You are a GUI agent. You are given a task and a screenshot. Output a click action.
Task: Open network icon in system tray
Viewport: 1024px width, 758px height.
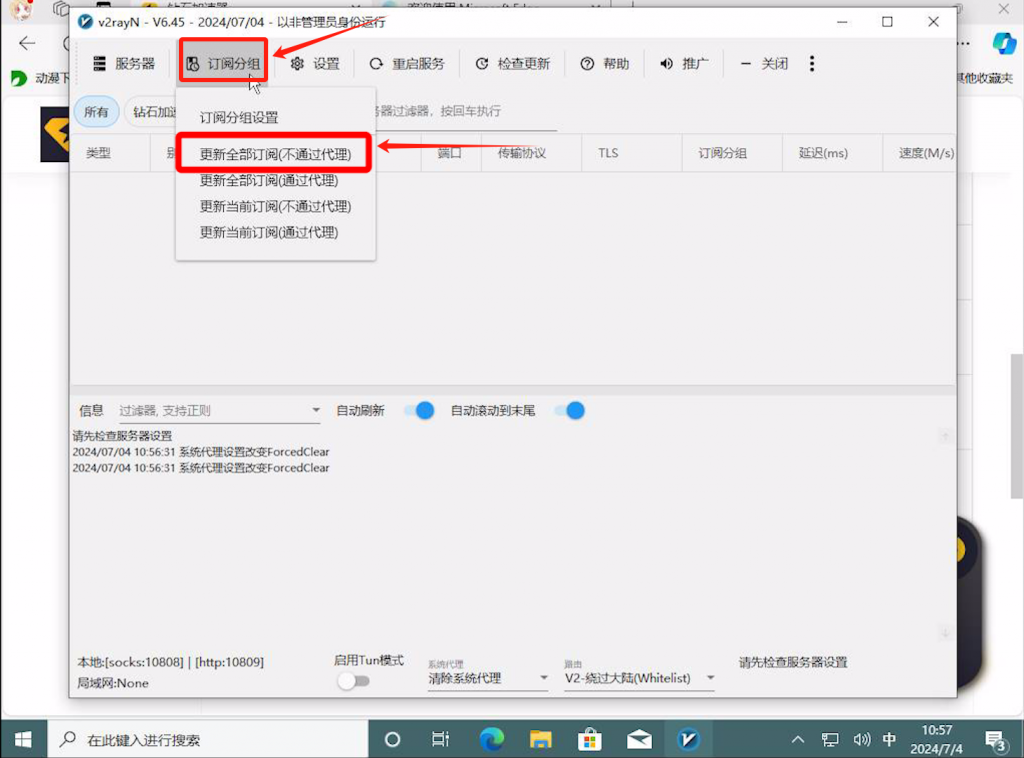[829, 740]
